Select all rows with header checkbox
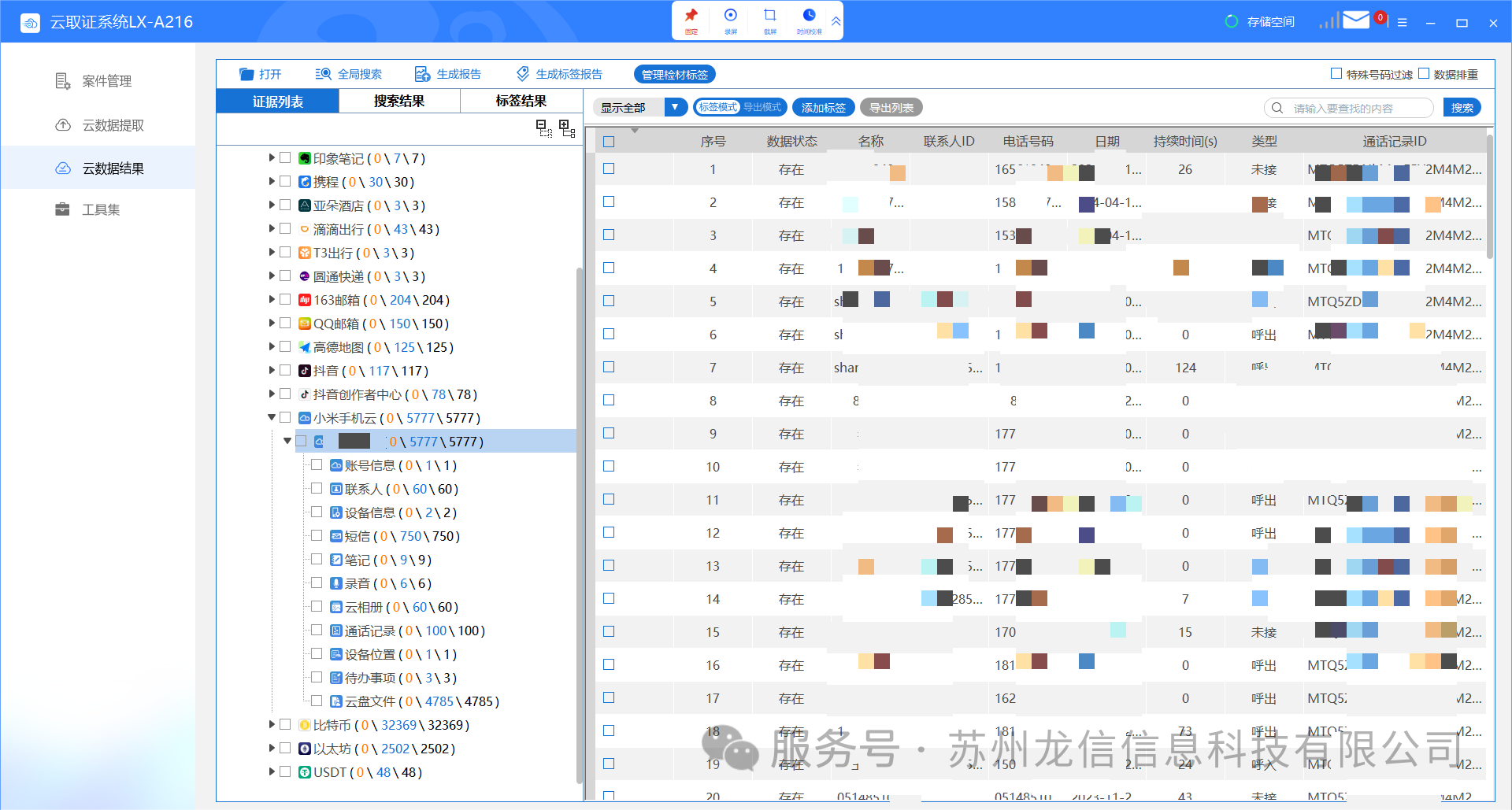 pyautogui.click(x=610, y=140)
